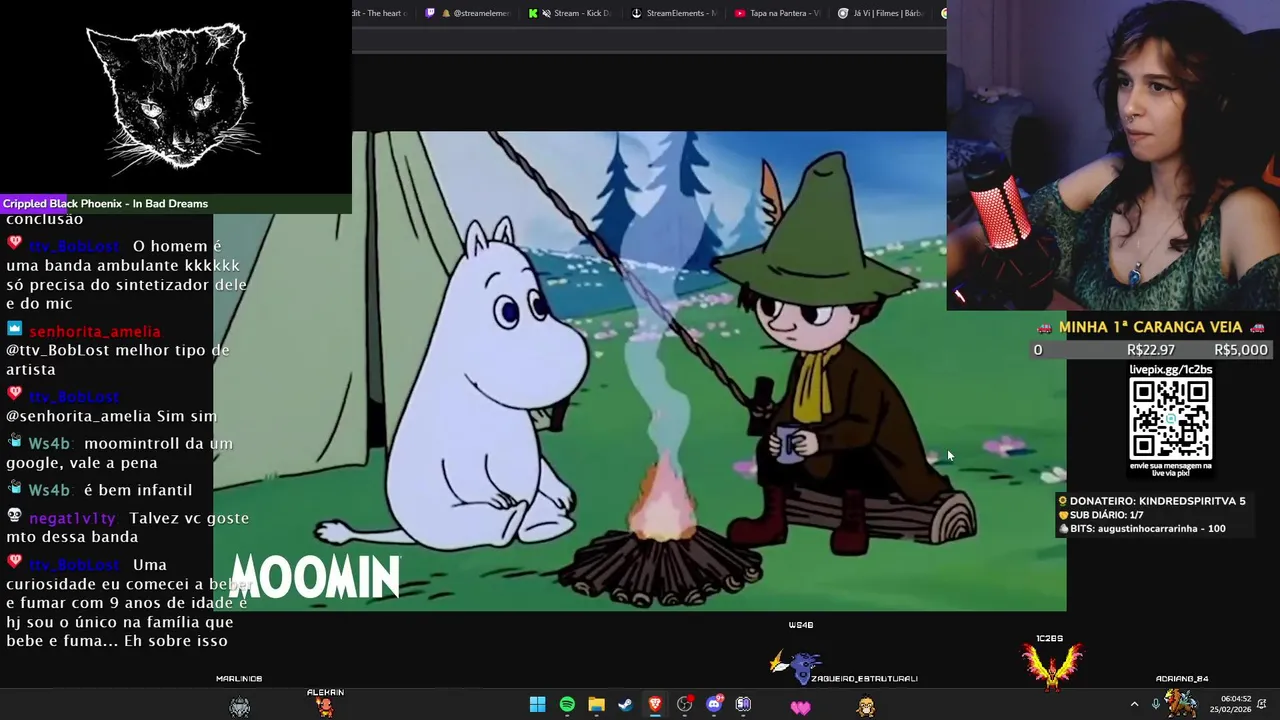Open File Explorer from the taskbar
This screenshot has height=720, width=1280.
(x=596, y=705)
